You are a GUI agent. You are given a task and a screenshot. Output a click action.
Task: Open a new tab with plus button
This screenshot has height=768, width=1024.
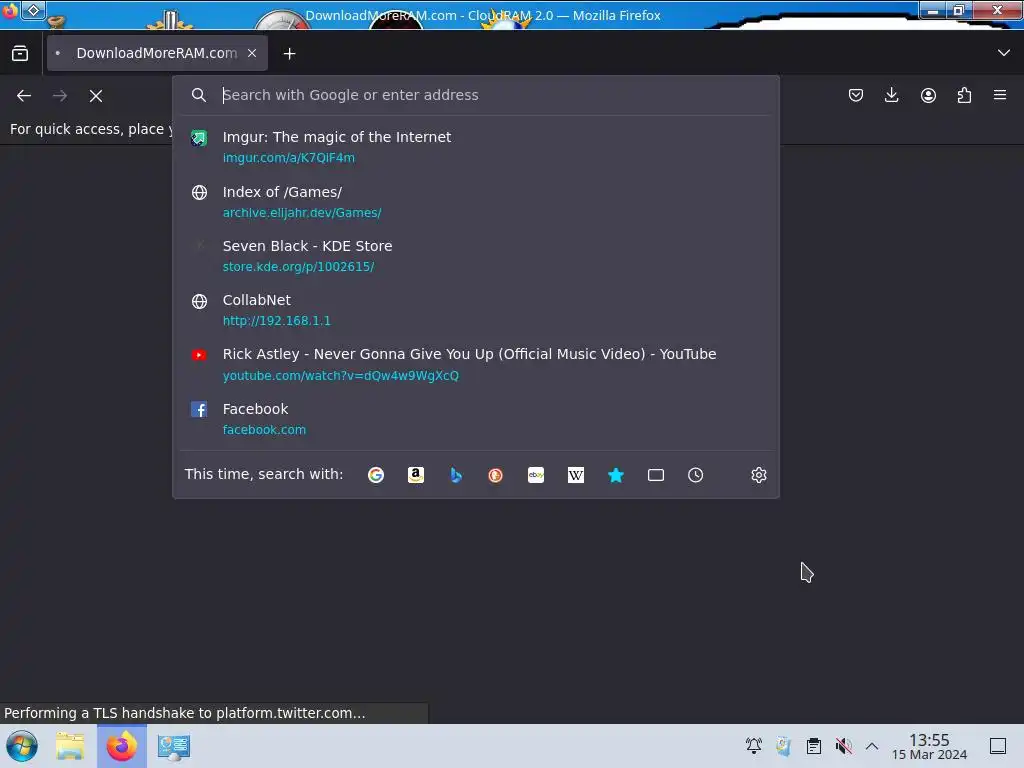289,54
